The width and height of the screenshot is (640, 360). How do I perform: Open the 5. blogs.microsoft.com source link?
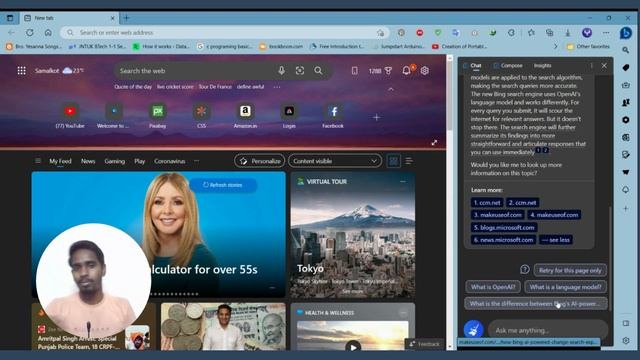pyautogui.click(x=504, y=227)
